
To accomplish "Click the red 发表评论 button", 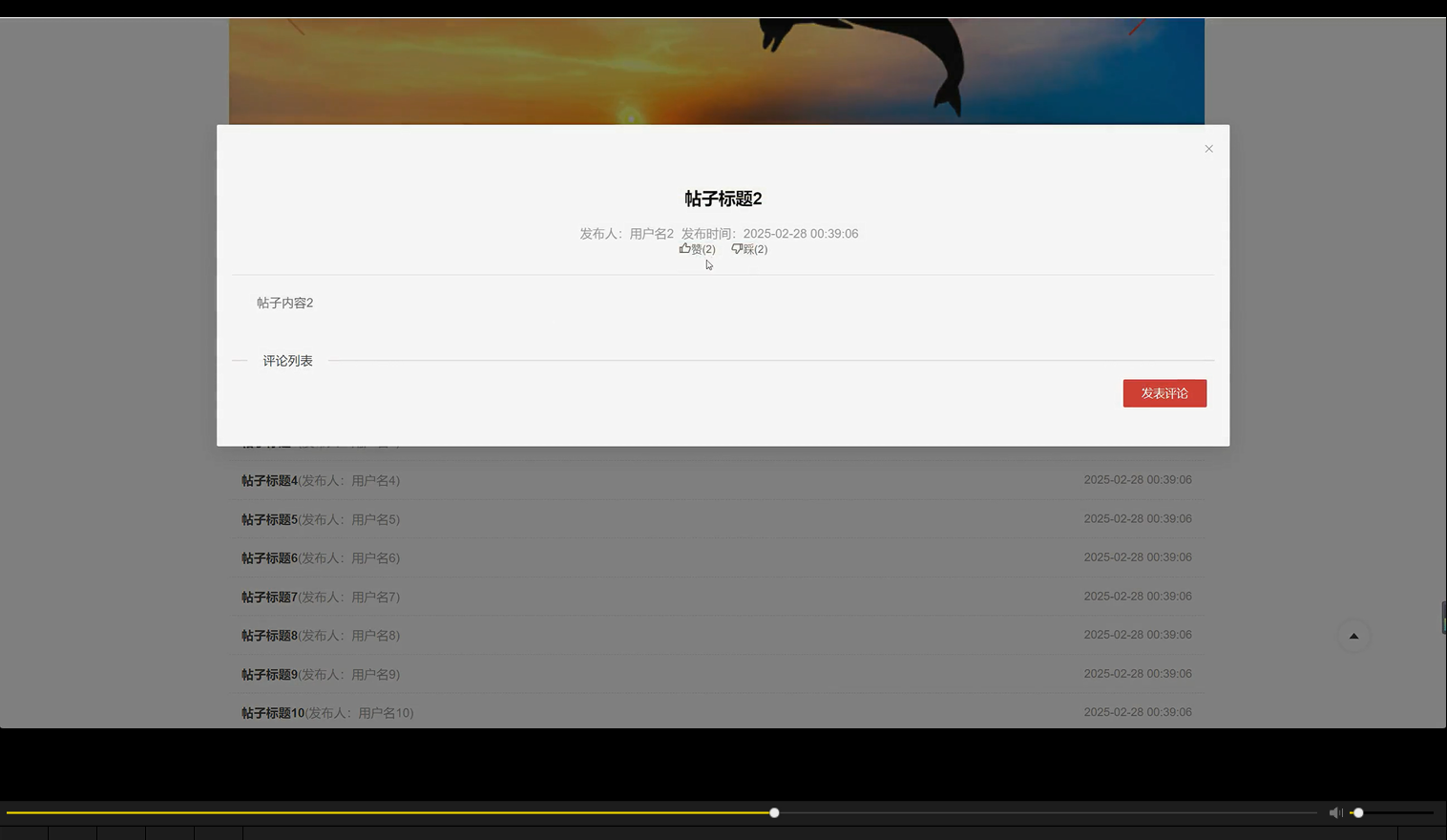I will point(1164,393).
